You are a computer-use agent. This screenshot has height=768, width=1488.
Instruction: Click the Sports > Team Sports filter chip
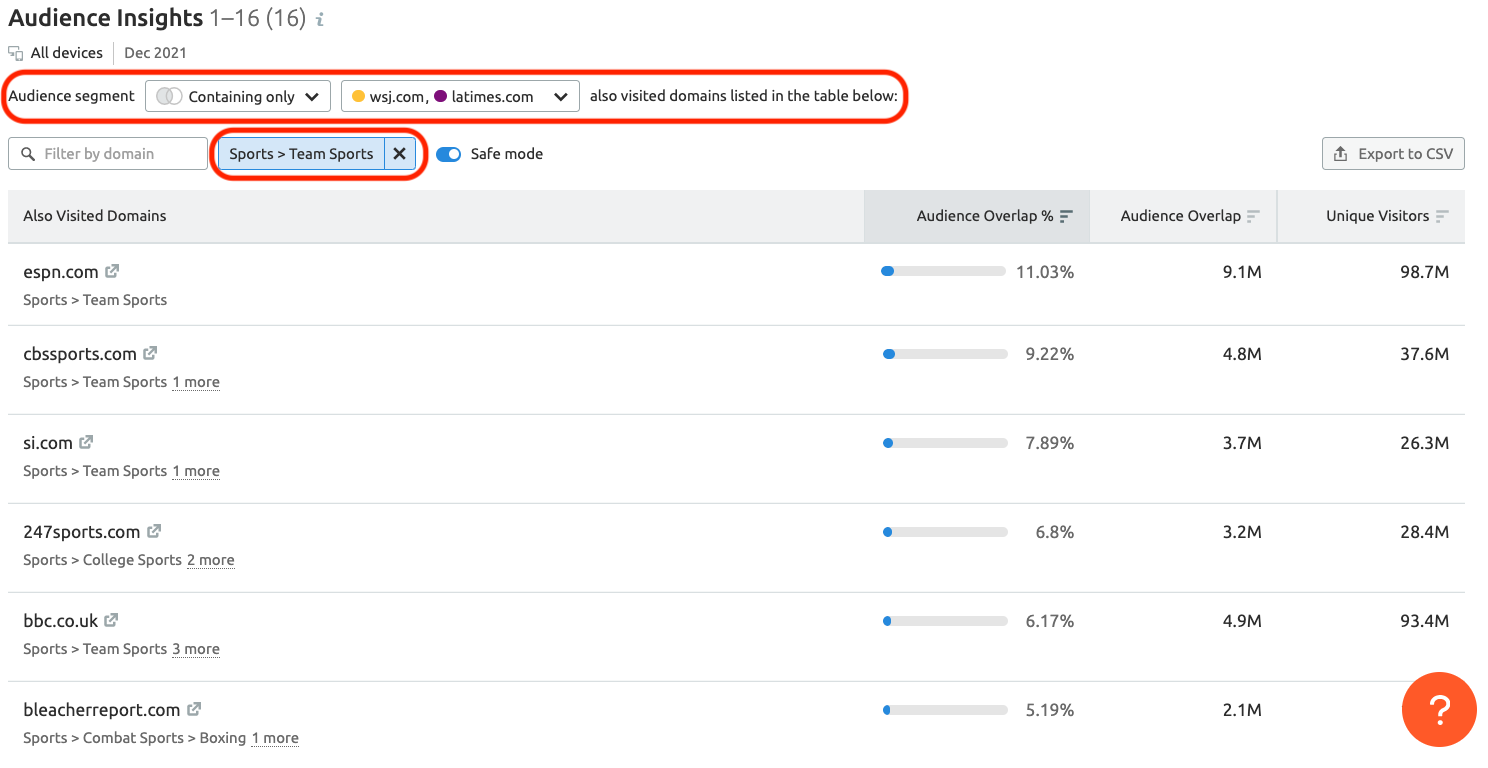click(x=301, y=154)
